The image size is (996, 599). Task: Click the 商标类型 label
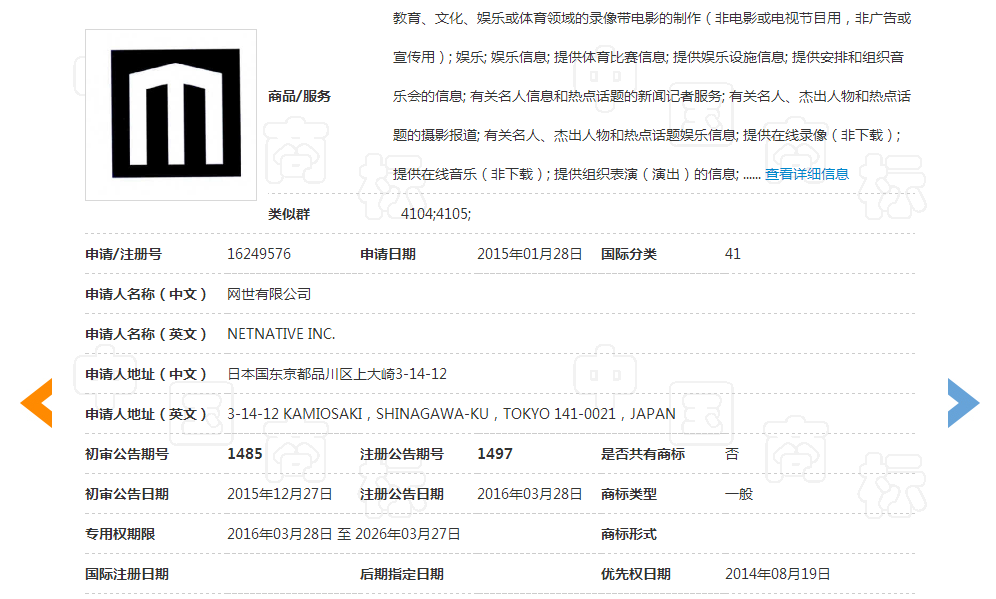tap(629, 494)
